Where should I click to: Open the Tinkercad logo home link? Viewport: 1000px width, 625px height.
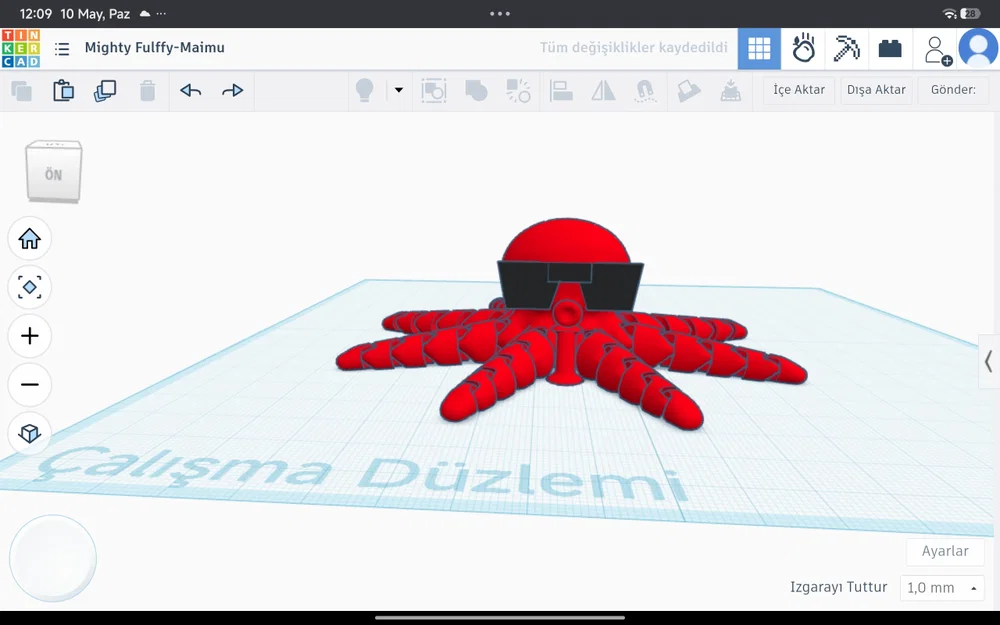tap(21, 48)
